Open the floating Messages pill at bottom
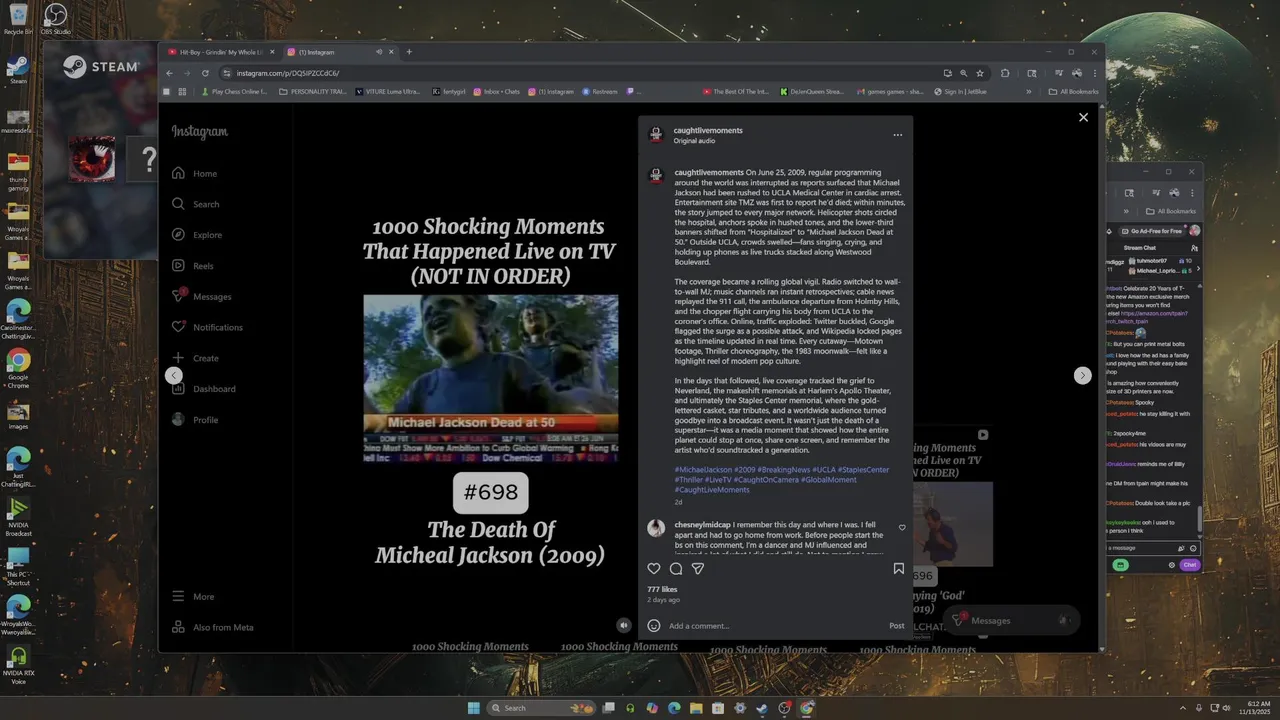Screen dimensions: 1280x720 click(1012, 620)
